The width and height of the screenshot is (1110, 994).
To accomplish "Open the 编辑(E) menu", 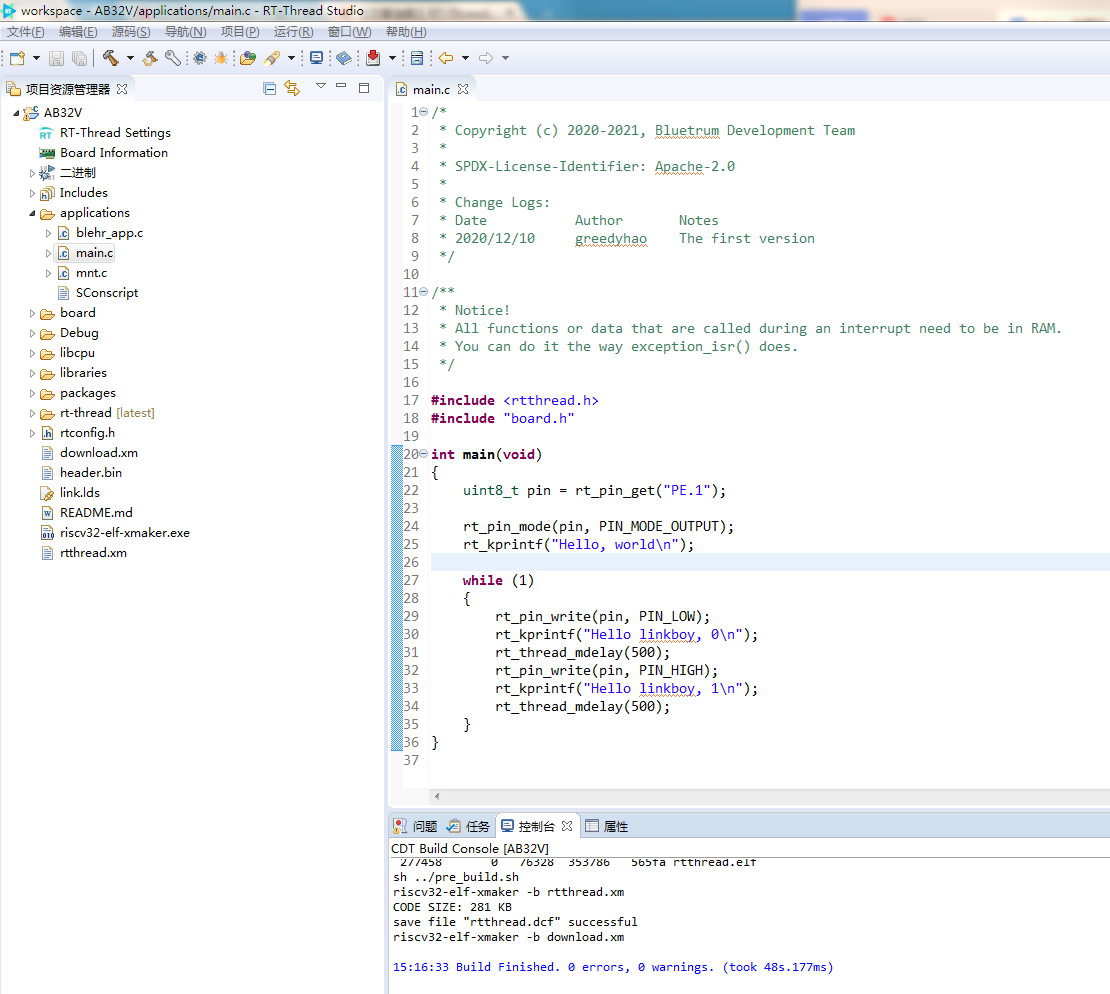I will click(78, 32).
